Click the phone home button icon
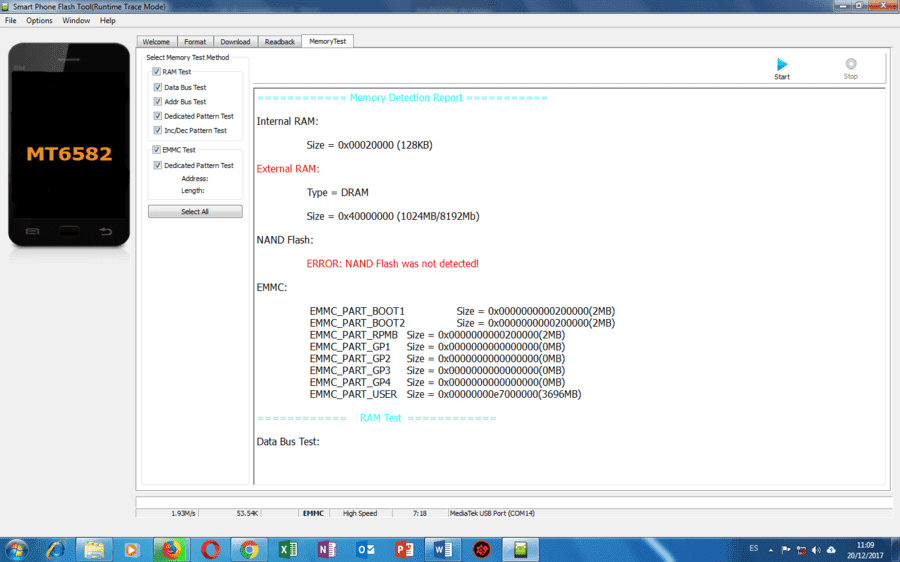The image size is (900, 562). [69, 231]
